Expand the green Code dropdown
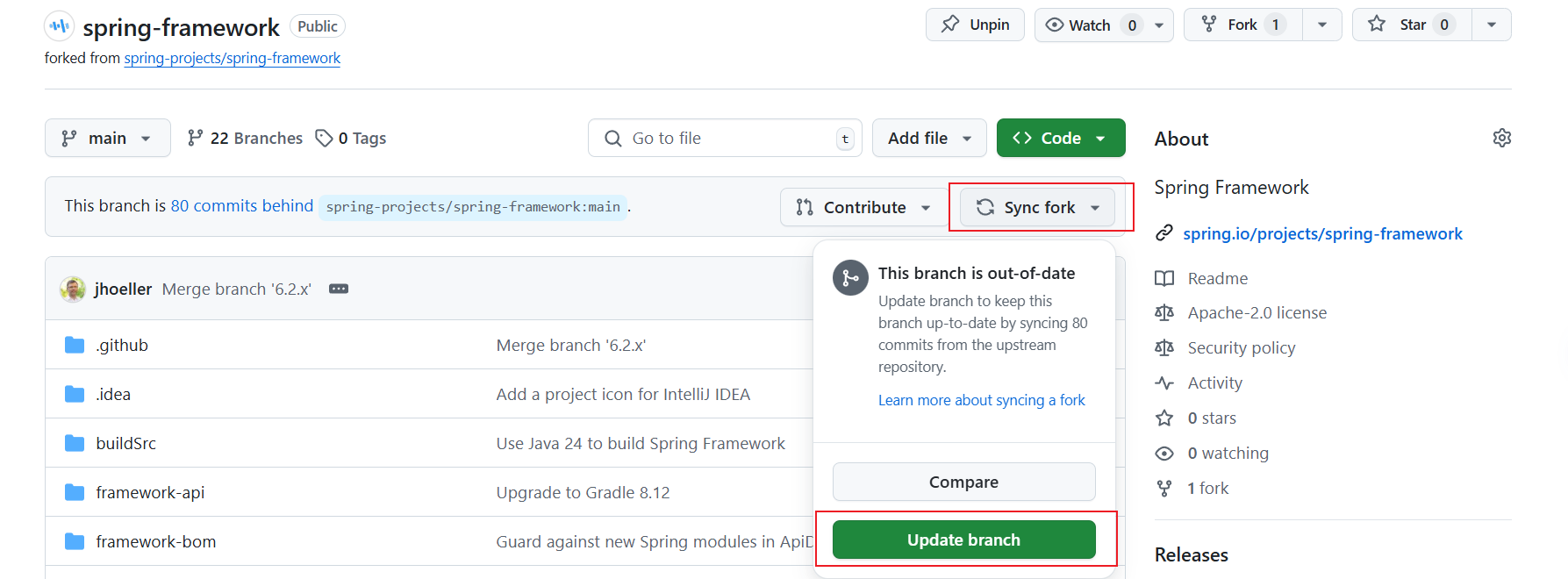The height and width of the screenshot is (579, 1568). click(x=1060, y=138)
